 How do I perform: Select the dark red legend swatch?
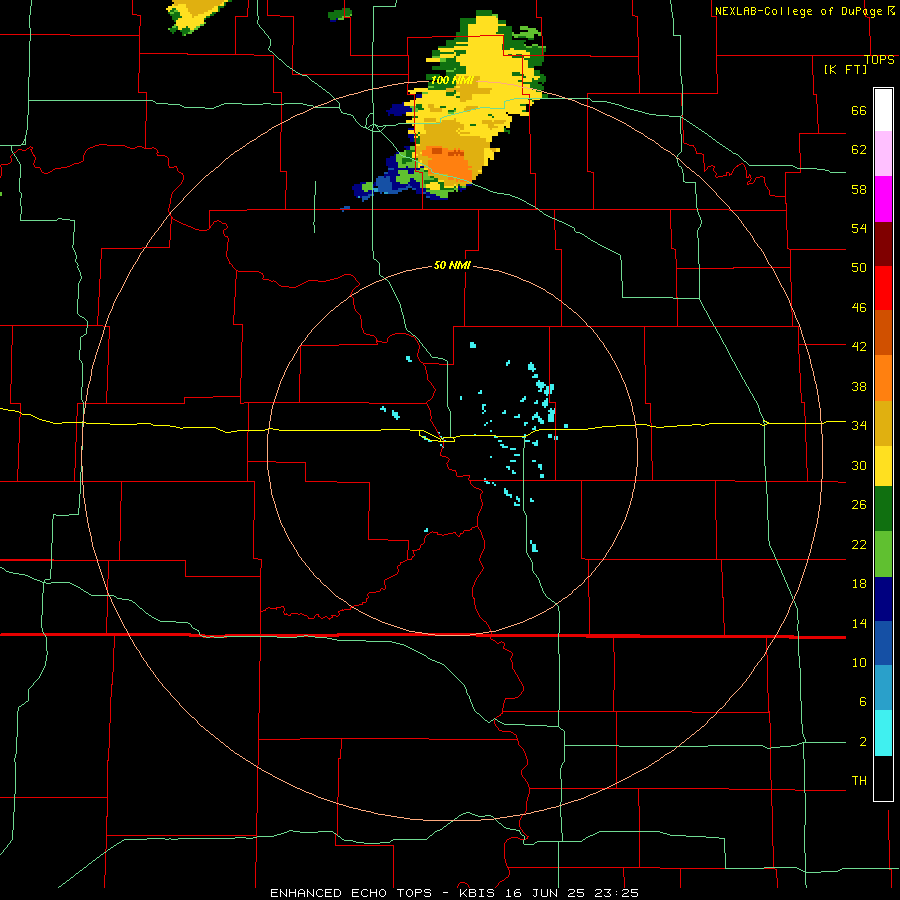tap(883, 244)
